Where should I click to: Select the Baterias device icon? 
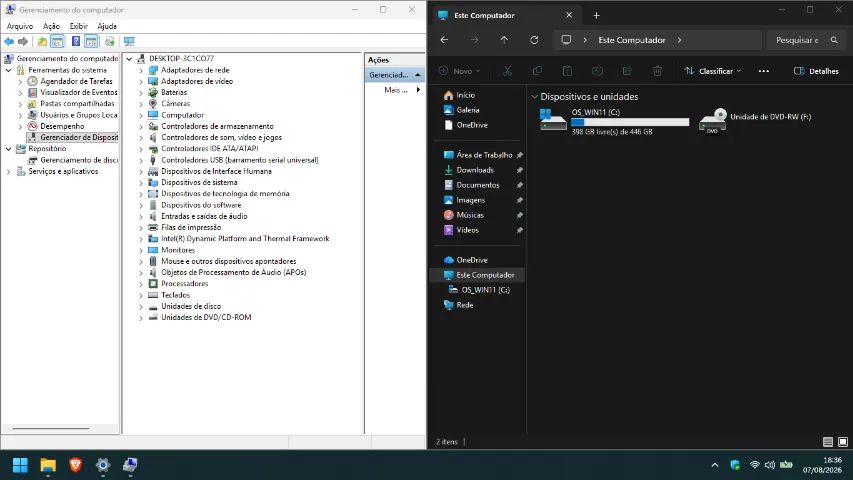[153, 93]
